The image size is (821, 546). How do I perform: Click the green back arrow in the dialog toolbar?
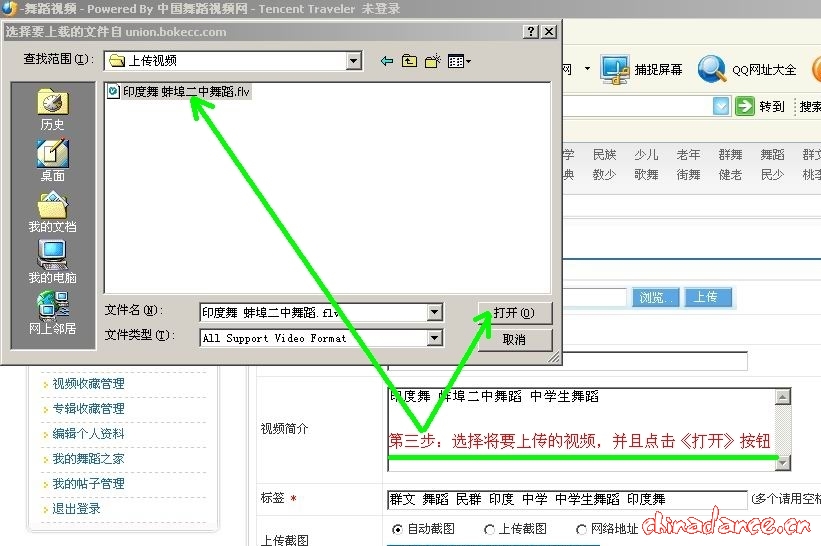386,61
